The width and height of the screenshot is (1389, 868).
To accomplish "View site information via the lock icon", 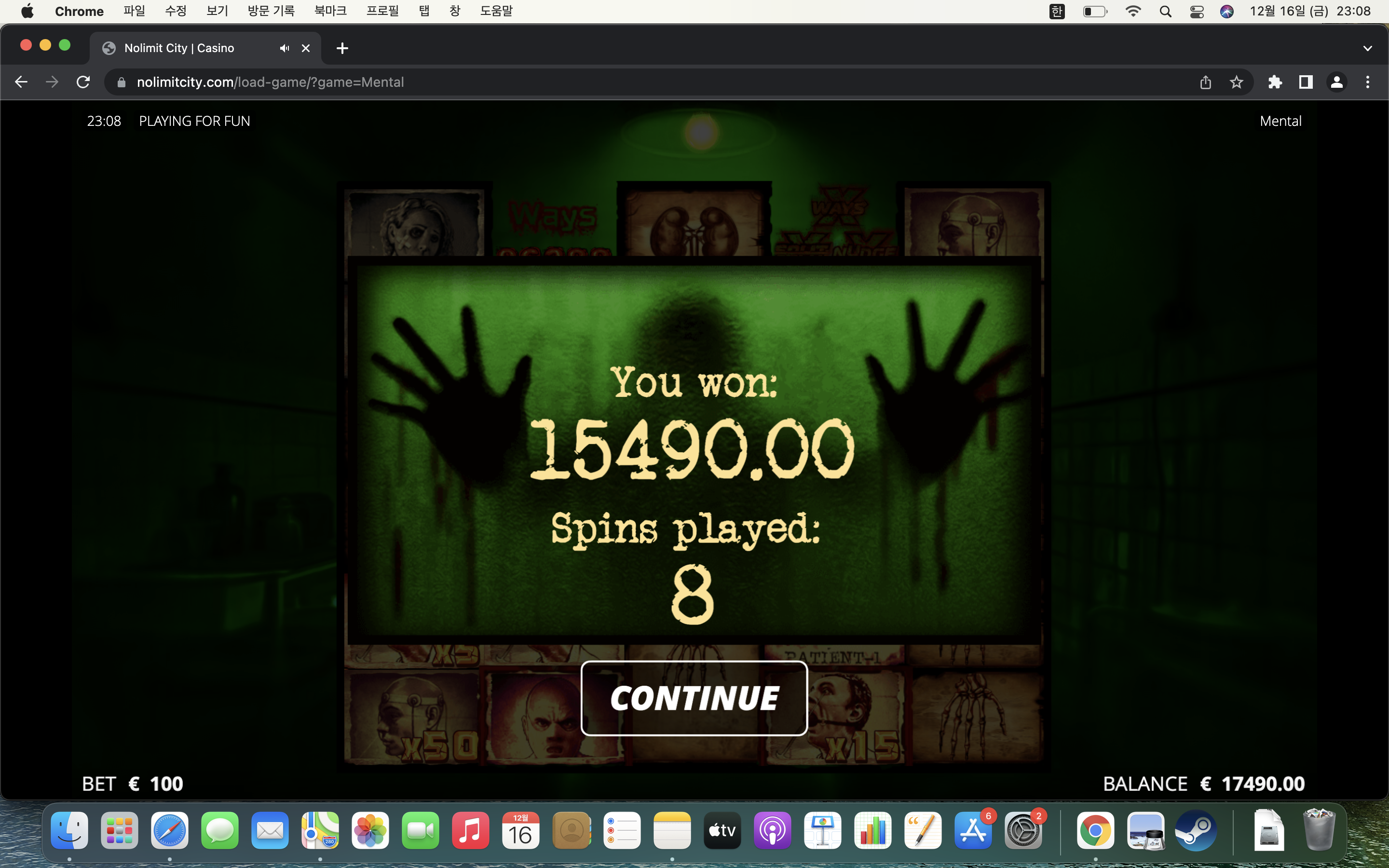I will click(x=121, y=82).
